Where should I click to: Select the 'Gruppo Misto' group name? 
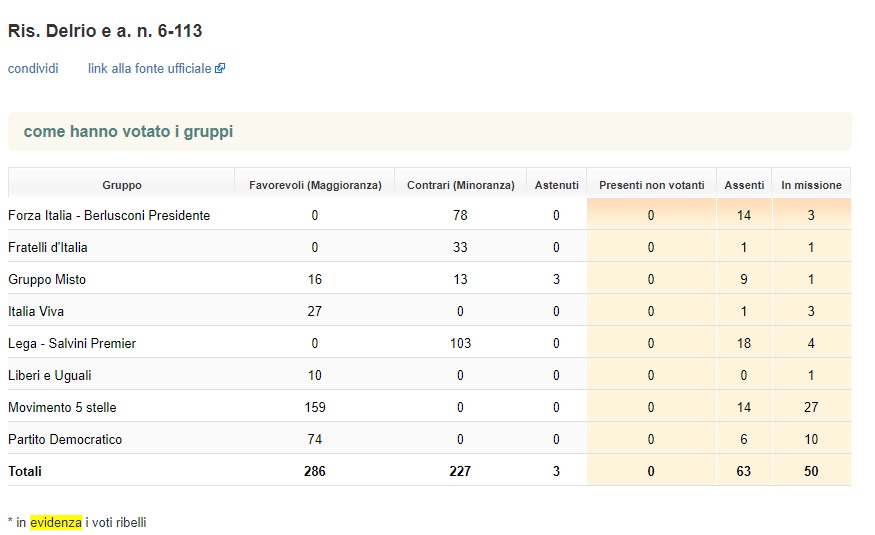tap(47, 279)
